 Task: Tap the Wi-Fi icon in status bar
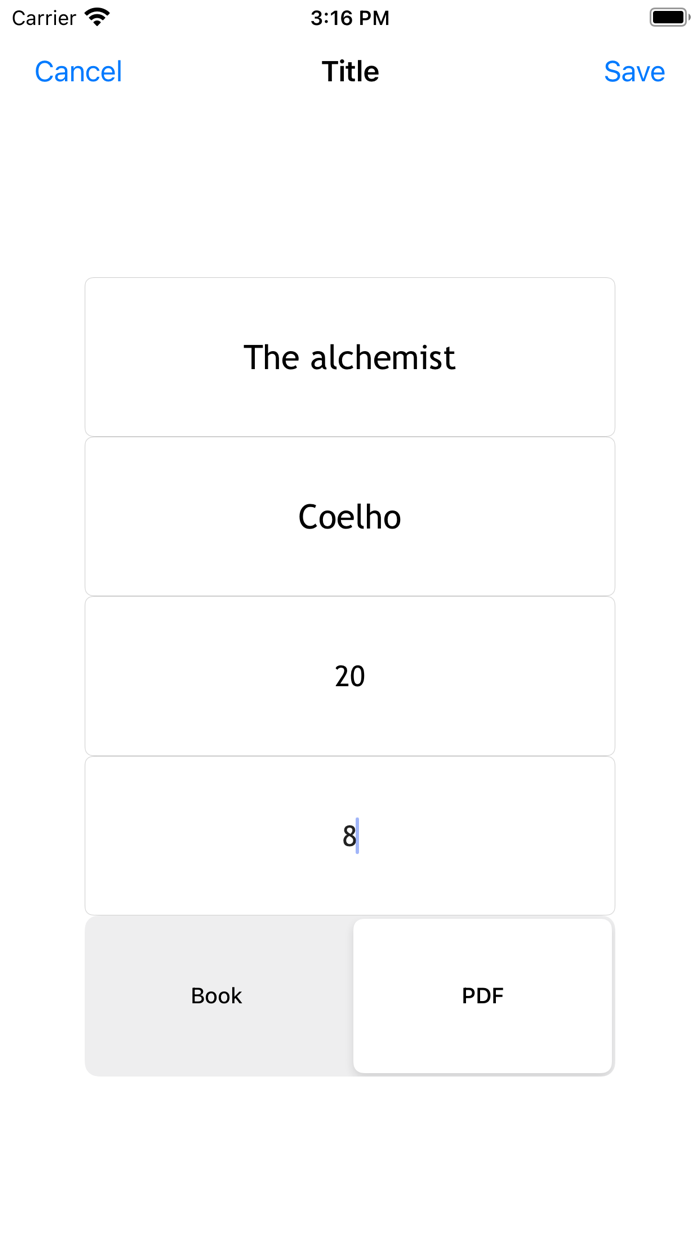[95, 16]
